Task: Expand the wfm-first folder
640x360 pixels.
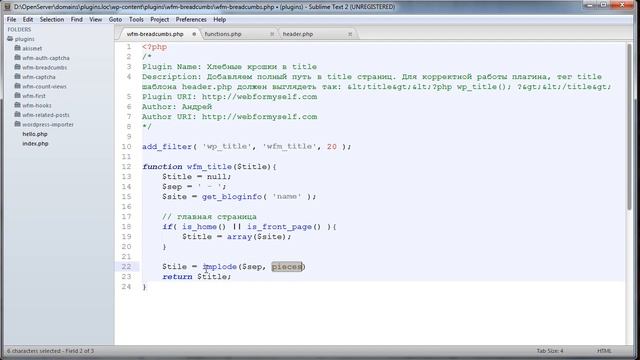Action: click(34, 96)
